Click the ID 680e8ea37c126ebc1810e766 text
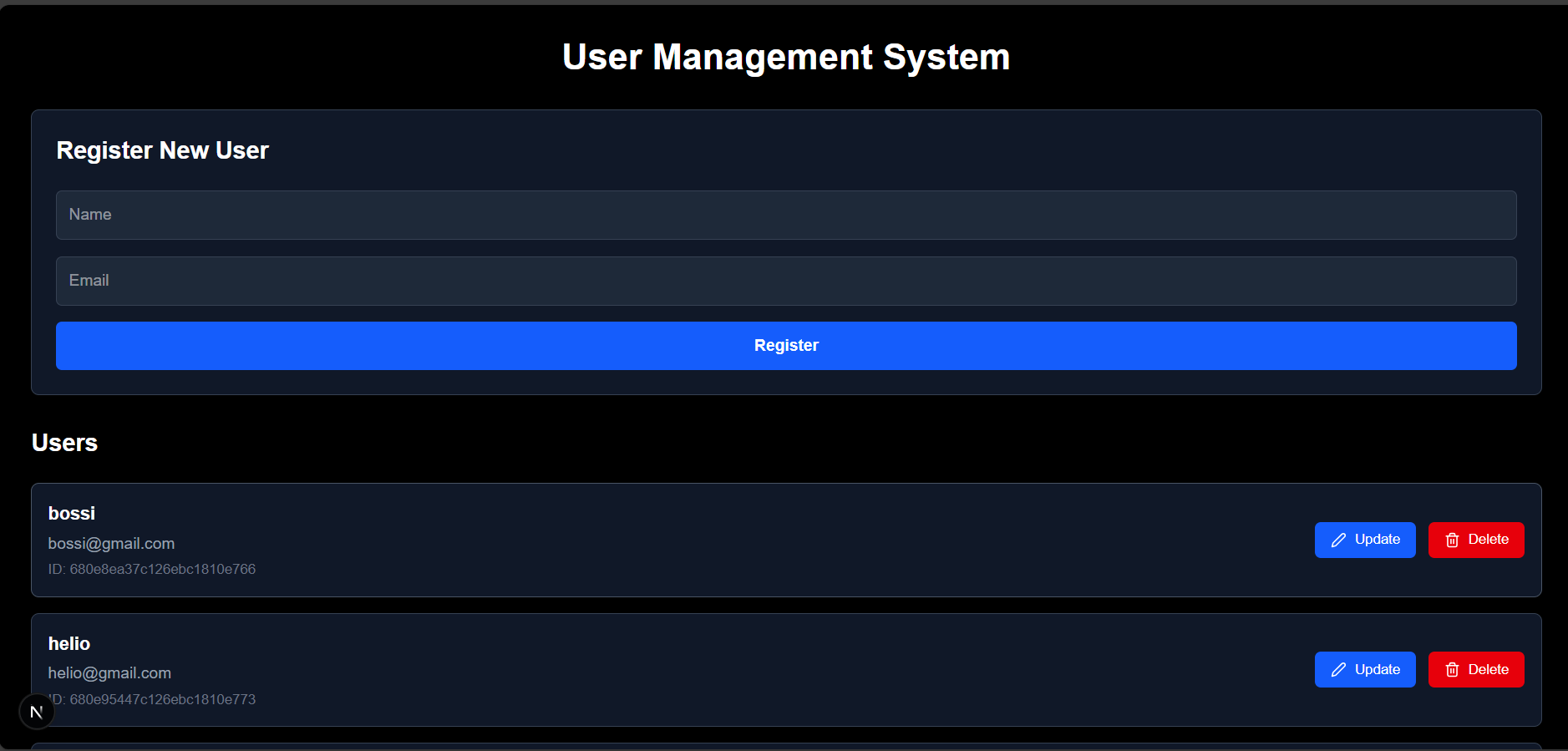The height and width of the screenshot is (751, 1568). point(152,569)
